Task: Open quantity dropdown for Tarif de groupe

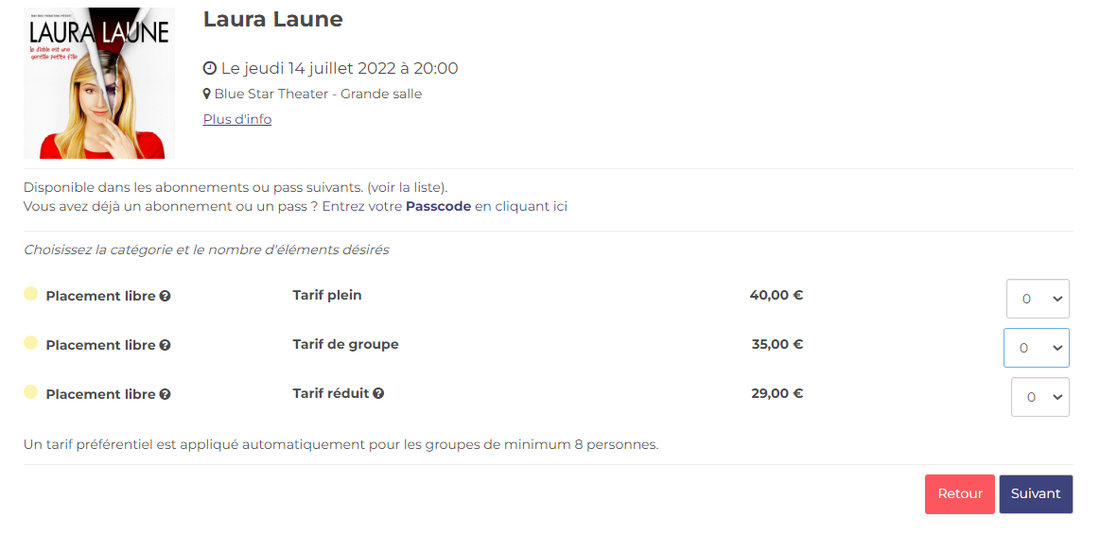Action: [x=1036, y=348]
